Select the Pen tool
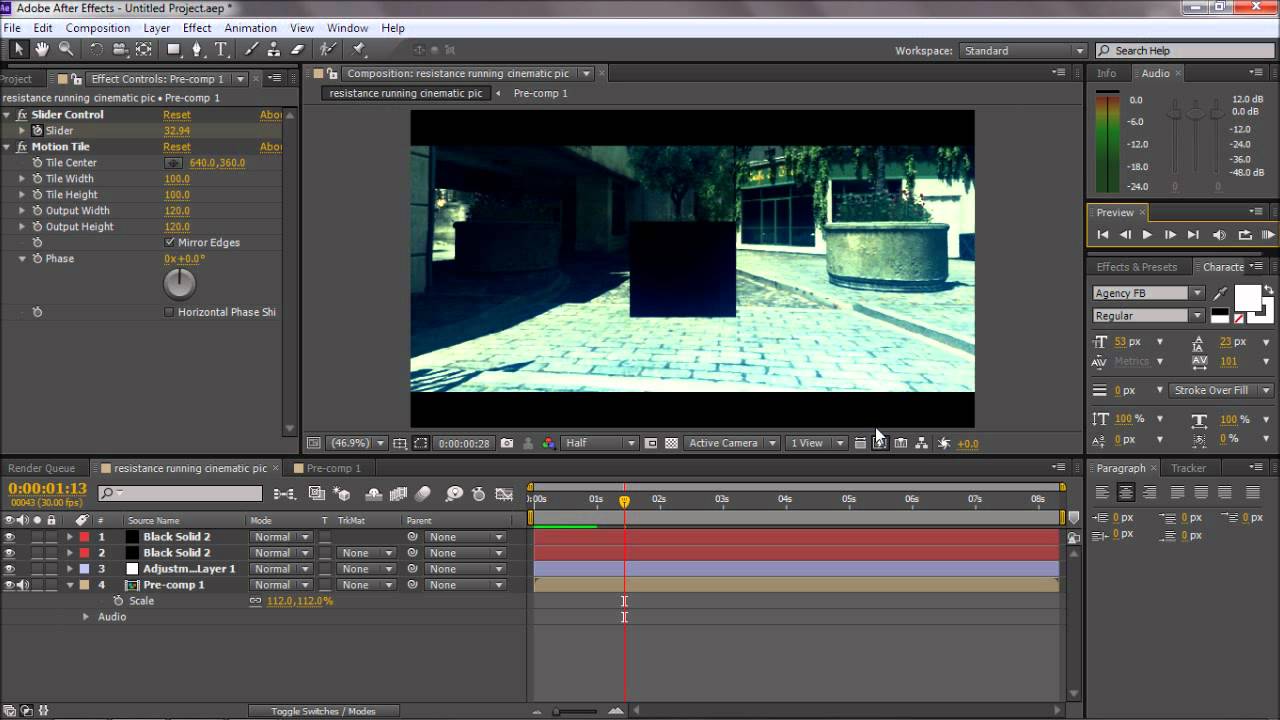Screen dimensions: 1280x720 pos(197,49)
